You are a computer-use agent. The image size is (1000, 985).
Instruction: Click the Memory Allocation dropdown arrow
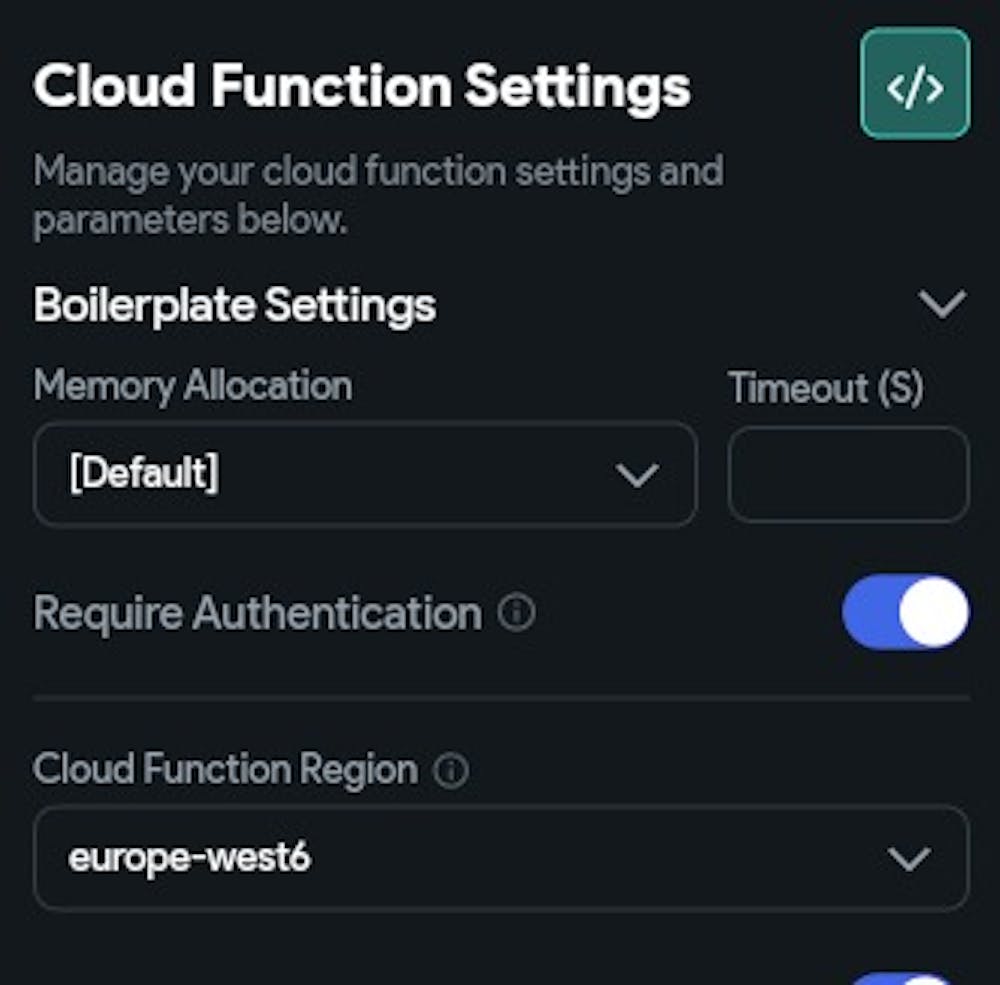[637, 475]
